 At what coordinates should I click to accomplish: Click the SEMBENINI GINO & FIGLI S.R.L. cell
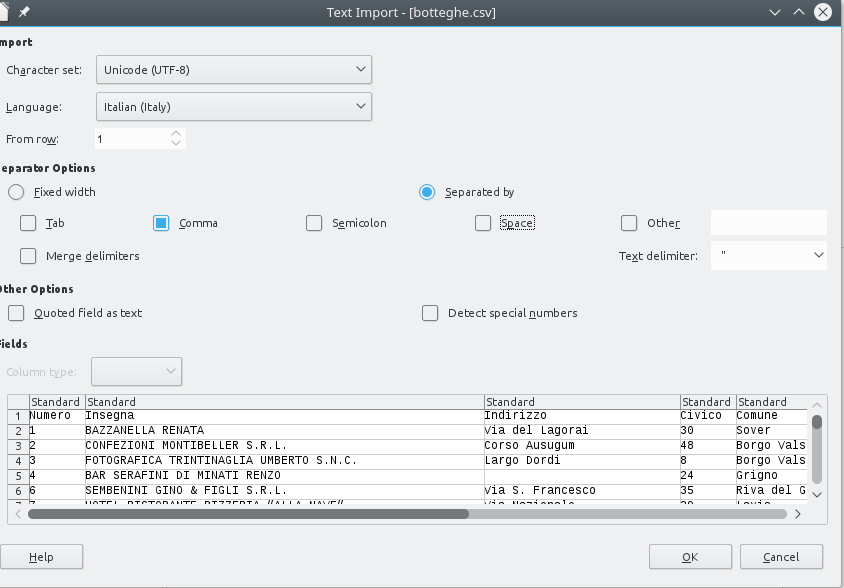[x=285, y=491]
